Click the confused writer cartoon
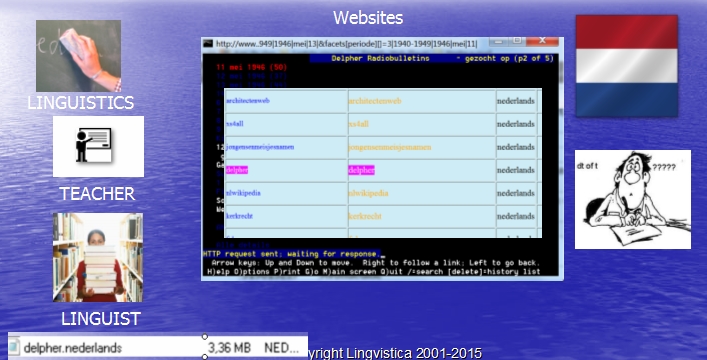 pos(633,199)
